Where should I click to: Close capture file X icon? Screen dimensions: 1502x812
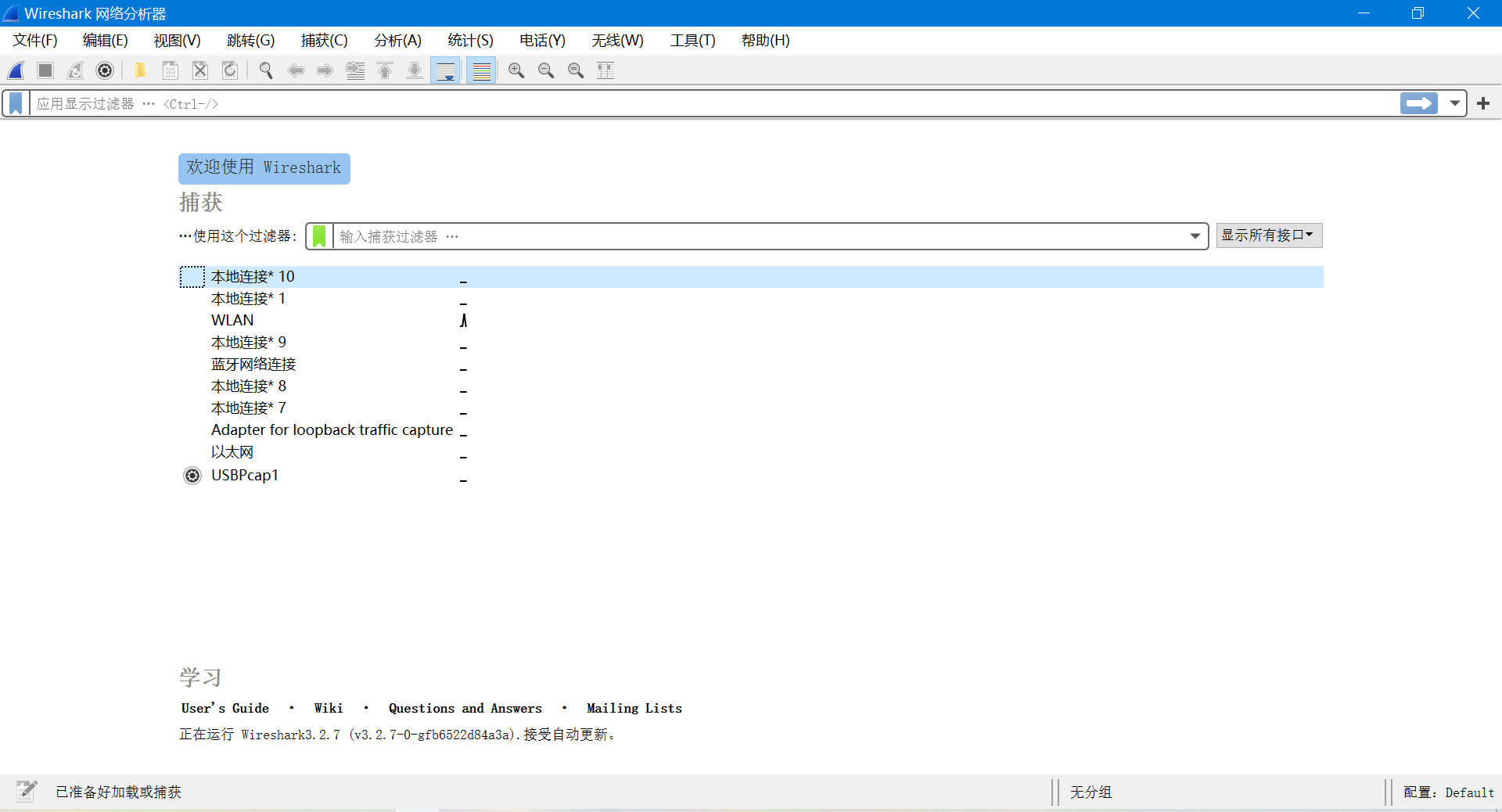[200, 70]
